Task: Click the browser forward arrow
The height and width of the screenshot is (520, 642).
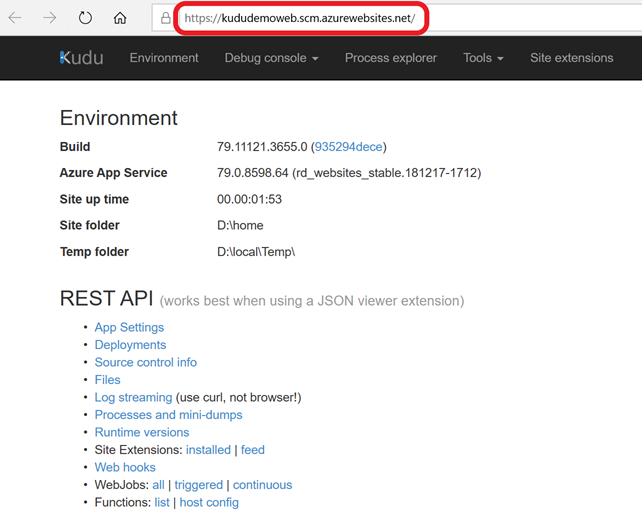Action: point(50,18)
